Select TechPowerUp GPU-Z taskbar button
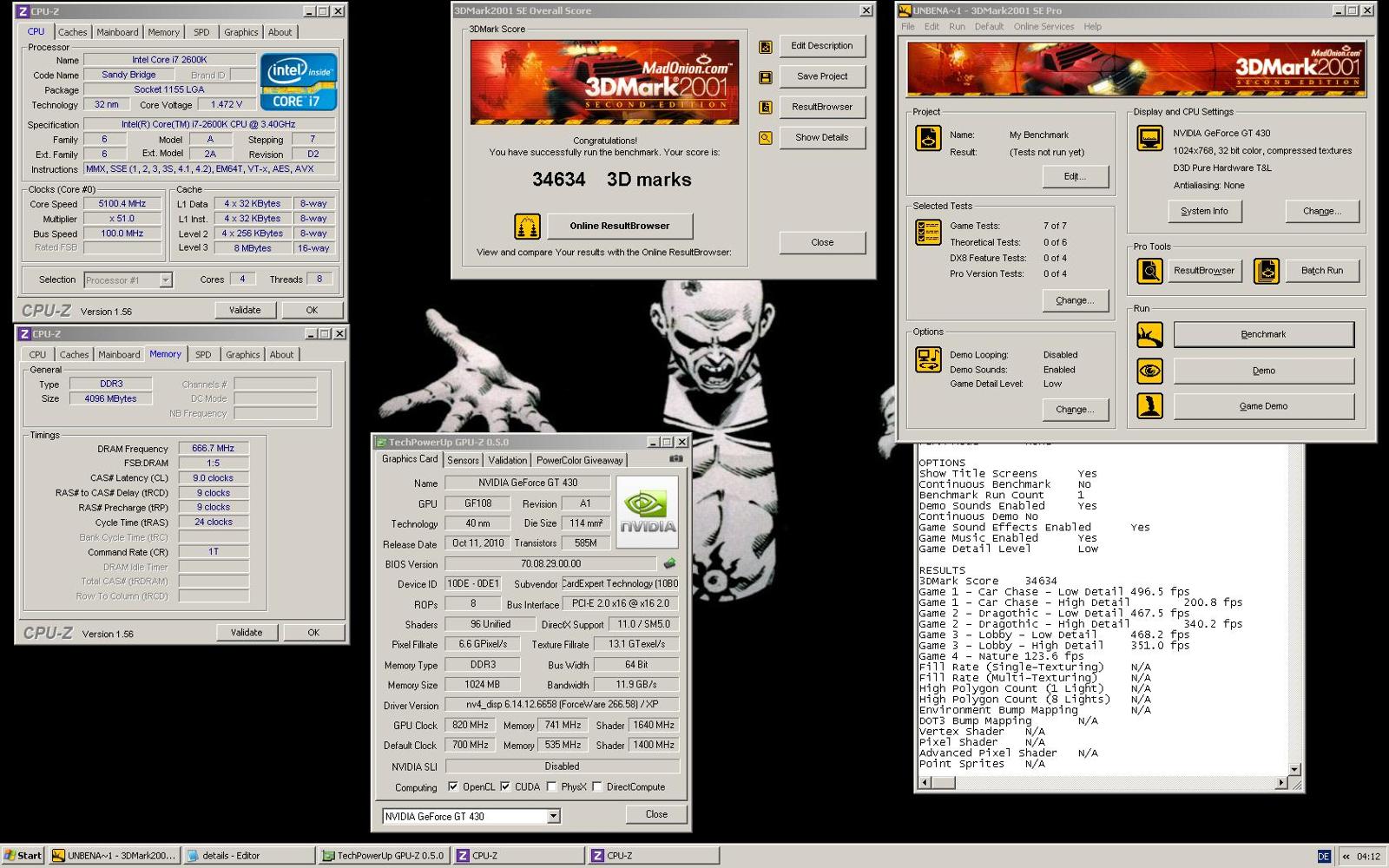This screenshot has height=868, width=1389. (385, 856)
